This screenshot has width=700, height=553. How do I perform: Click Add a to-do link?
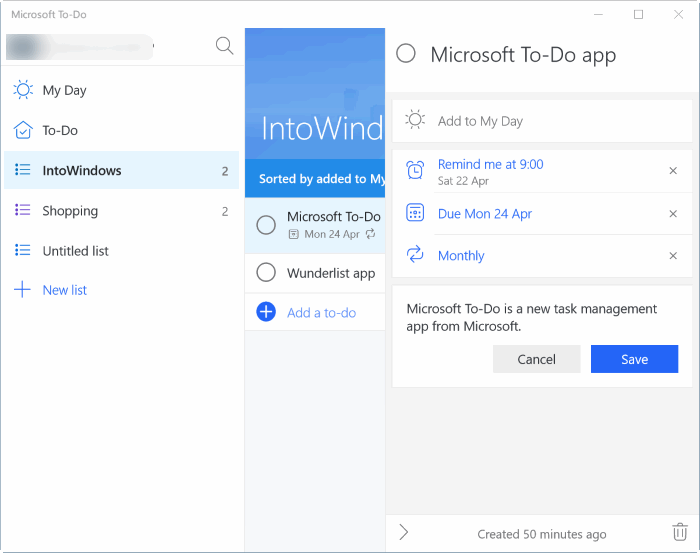[x=321, y=312]
